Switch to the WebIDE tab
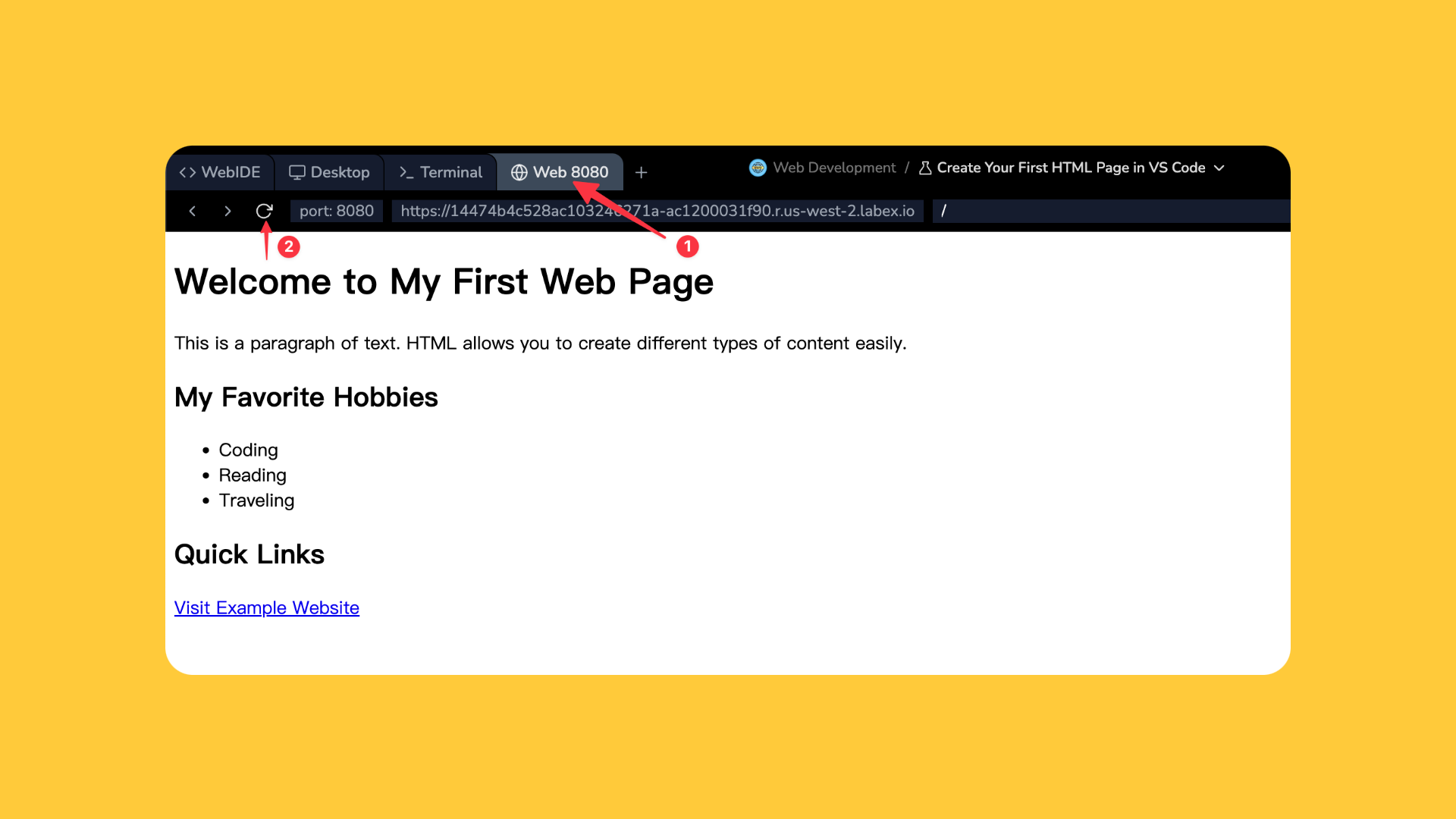This screenshot has width=1456, height=819. (220, 173)
